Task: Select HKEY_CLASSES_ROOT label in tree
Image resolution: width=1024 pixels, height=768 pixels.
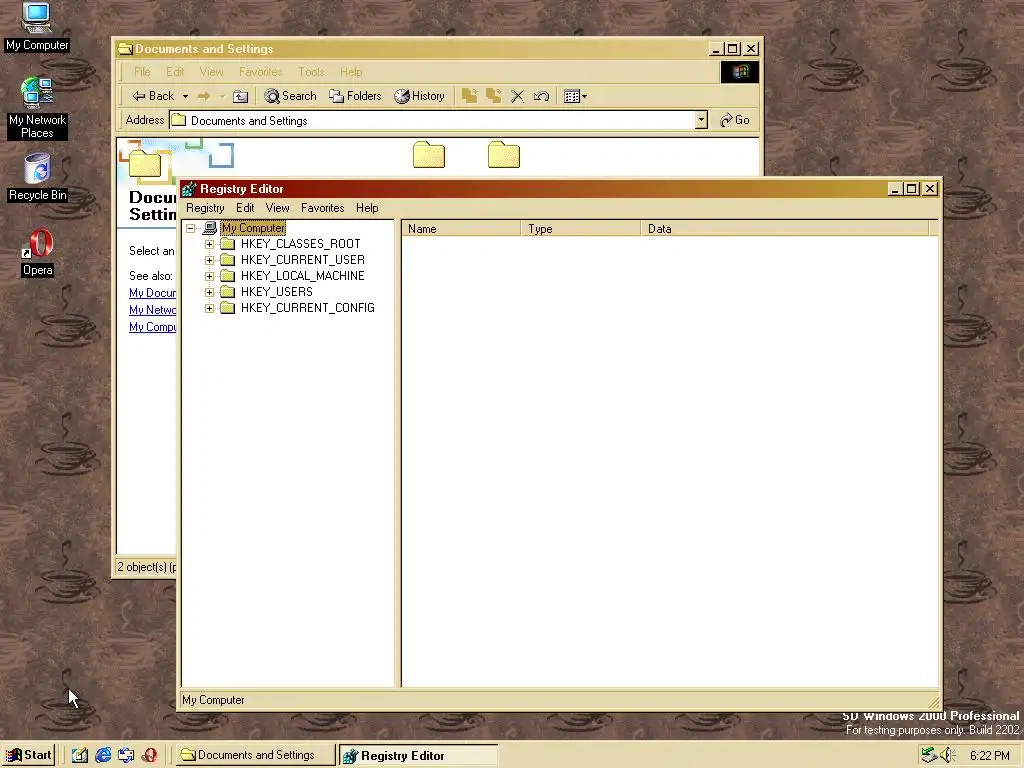Action: tap(300, 244)
